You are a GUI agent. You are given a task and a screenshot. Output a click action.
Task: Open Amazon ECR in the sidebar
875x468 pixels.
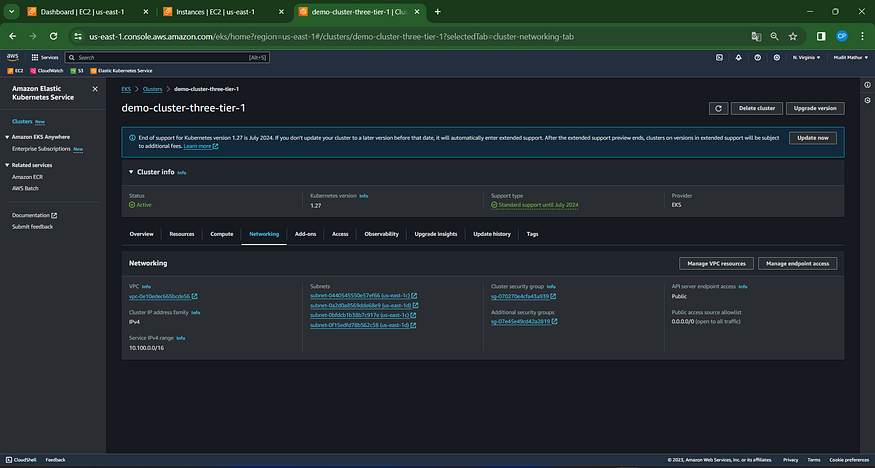point(27,177)
